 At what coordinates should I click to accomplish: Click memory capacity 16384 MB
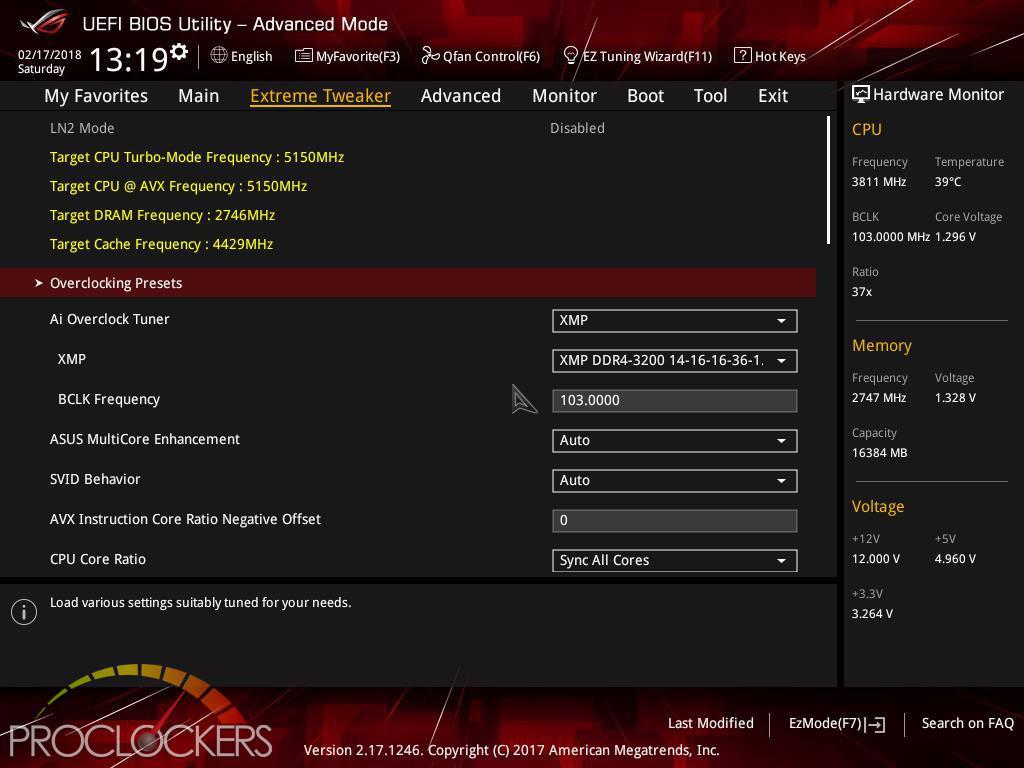(880, 453)
